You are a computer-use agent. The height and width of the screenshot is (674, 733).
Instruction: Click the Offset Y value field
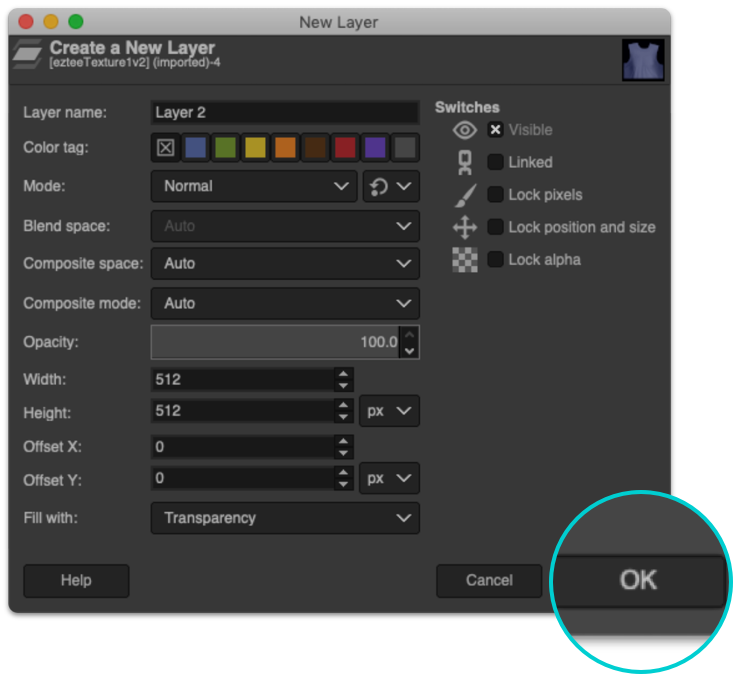(x=242, y=479)
